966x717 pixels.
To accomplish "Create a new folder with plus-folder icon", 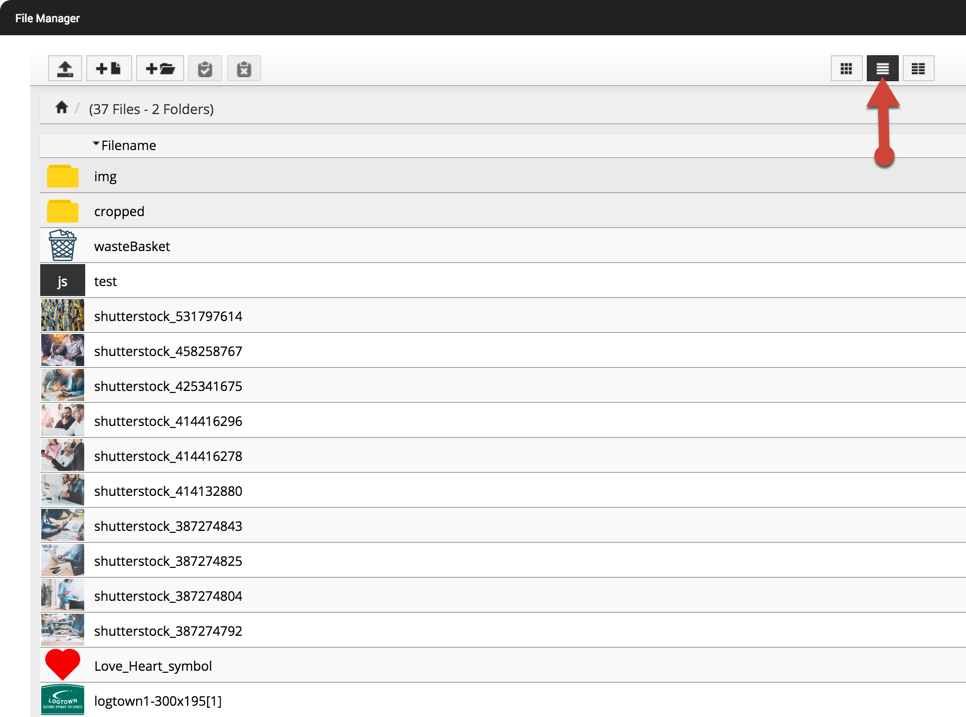I will (160, 68).
